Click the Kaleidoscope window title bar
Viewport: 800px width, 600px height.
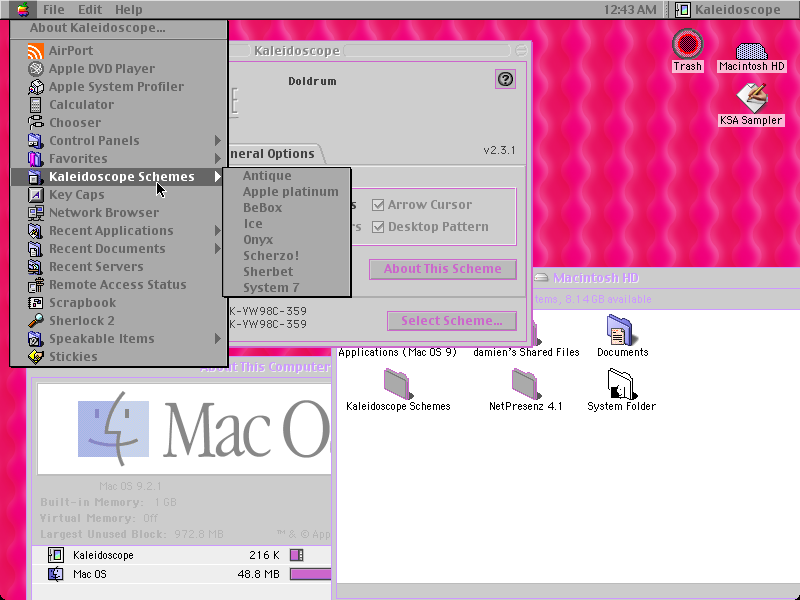[380, 51]
